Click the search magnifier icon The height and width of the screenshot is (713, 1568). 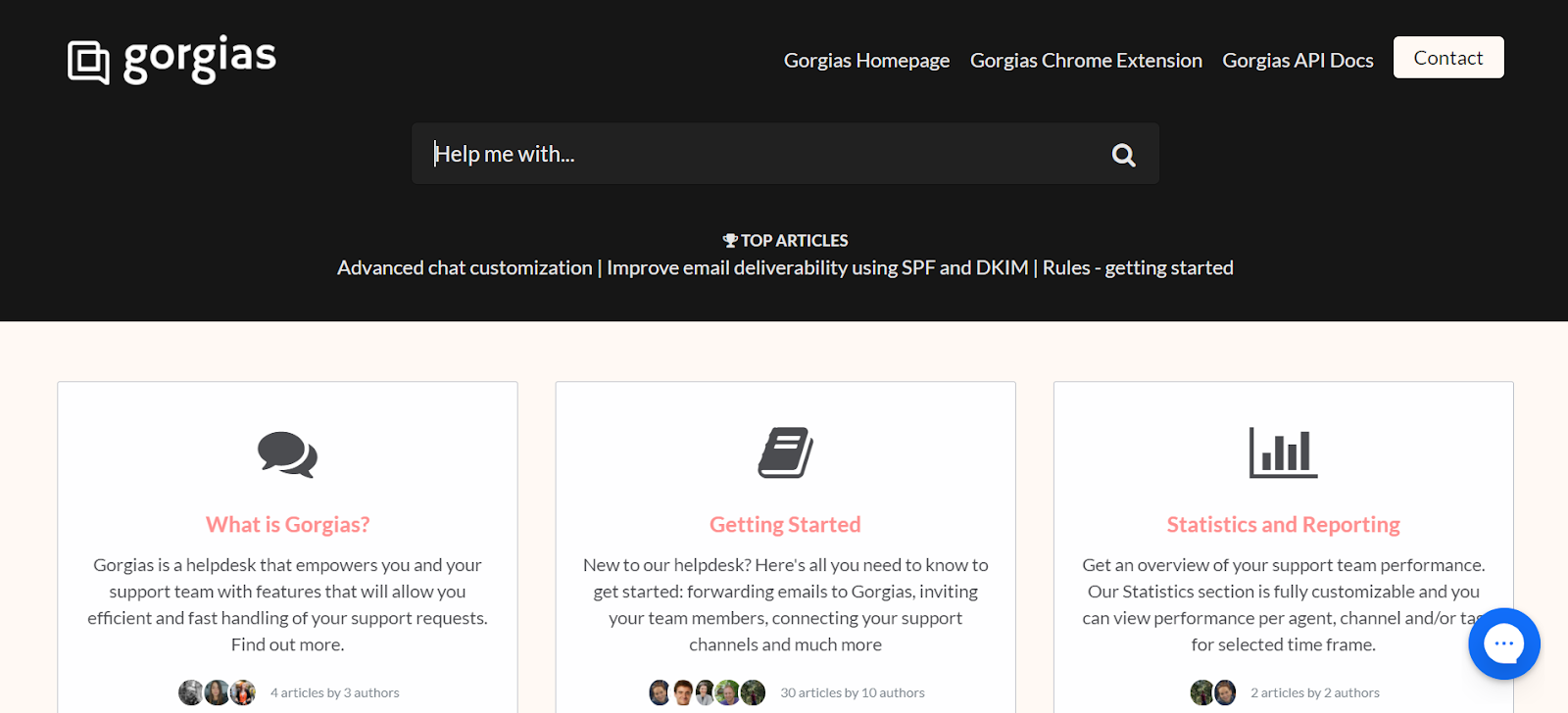(1123, 155)
